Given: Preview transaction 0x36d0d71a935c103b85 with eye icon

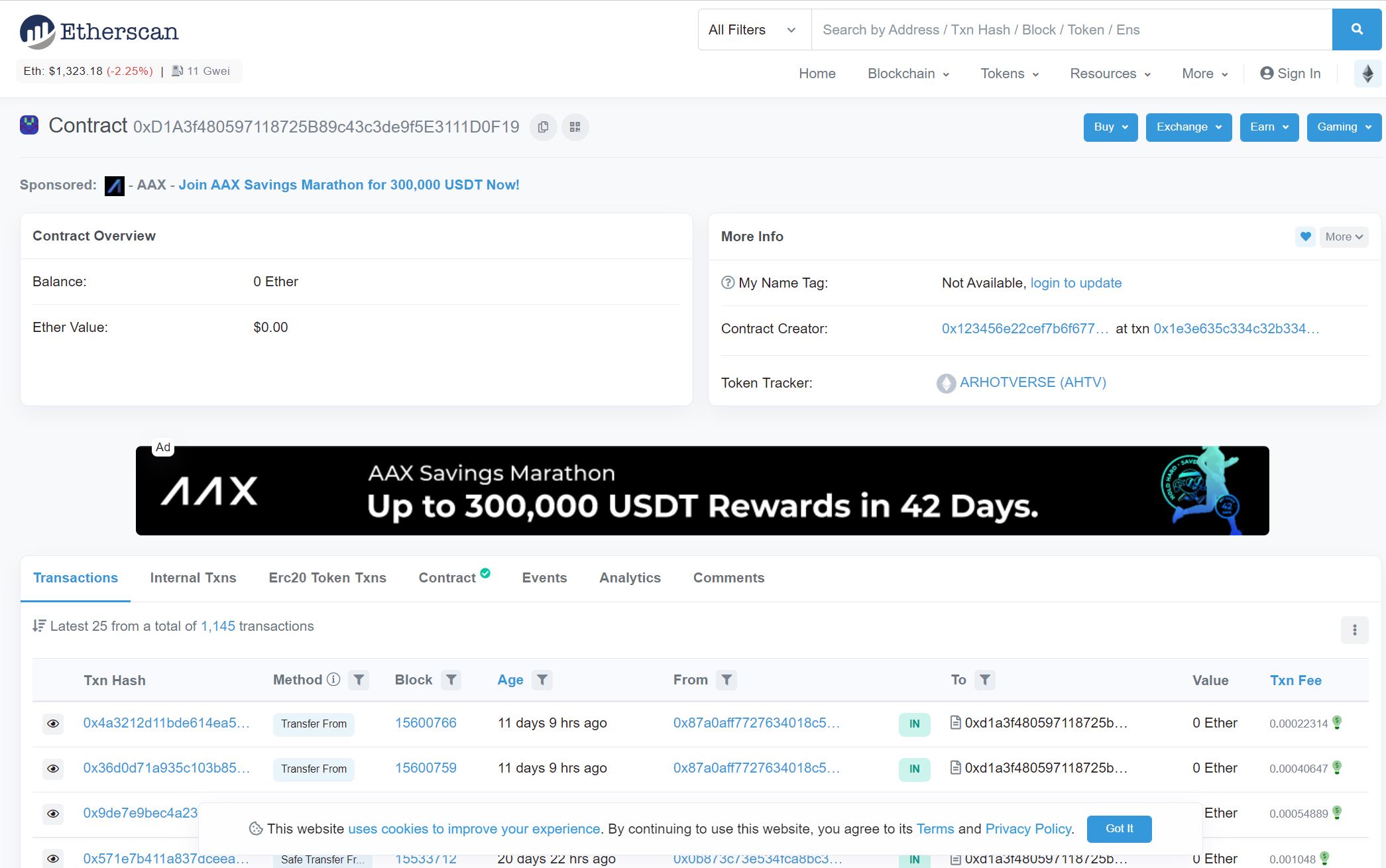Looking at the screenshot, I should pos(53,769).
